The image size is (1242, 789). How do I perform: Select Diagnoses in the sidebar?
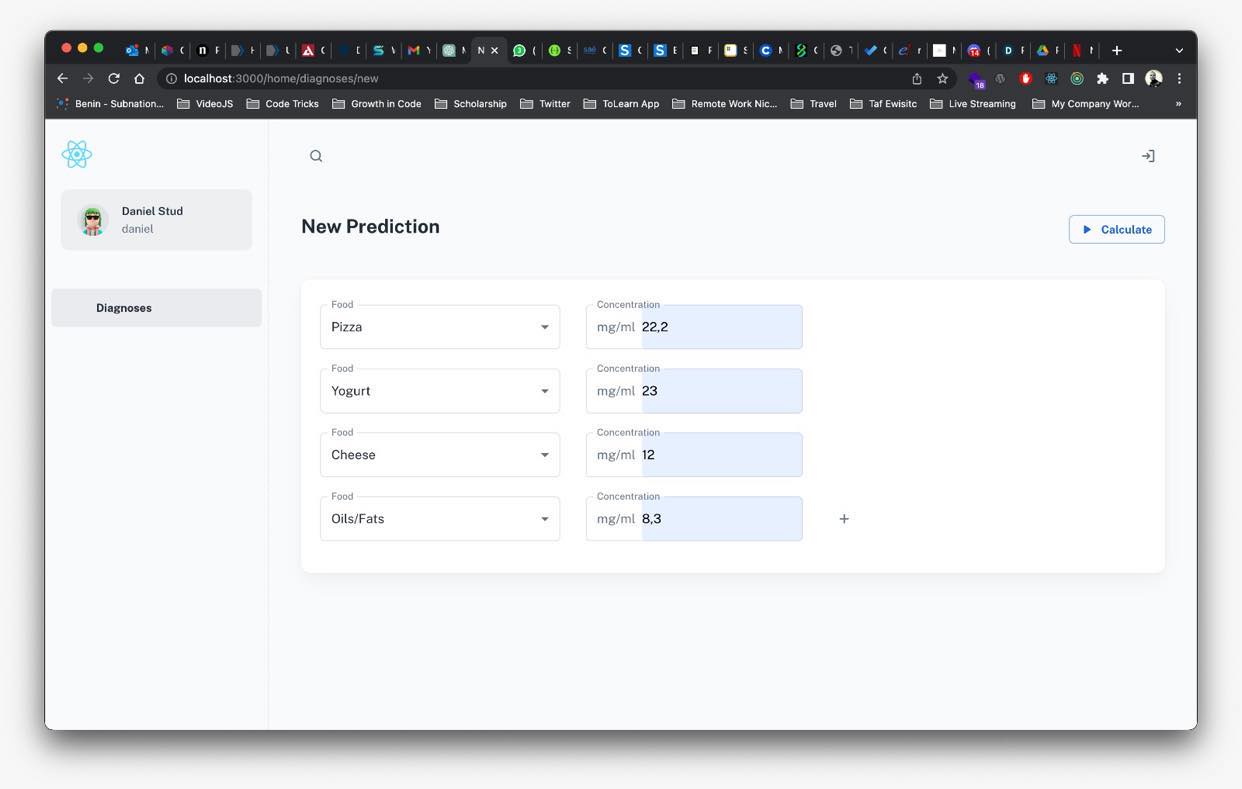(x=156, y=308)
